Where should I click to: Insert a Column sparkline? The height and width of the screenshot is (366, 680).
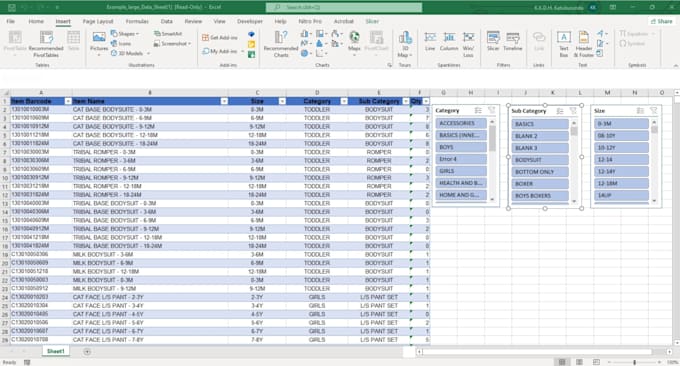(x=449, y=42)
